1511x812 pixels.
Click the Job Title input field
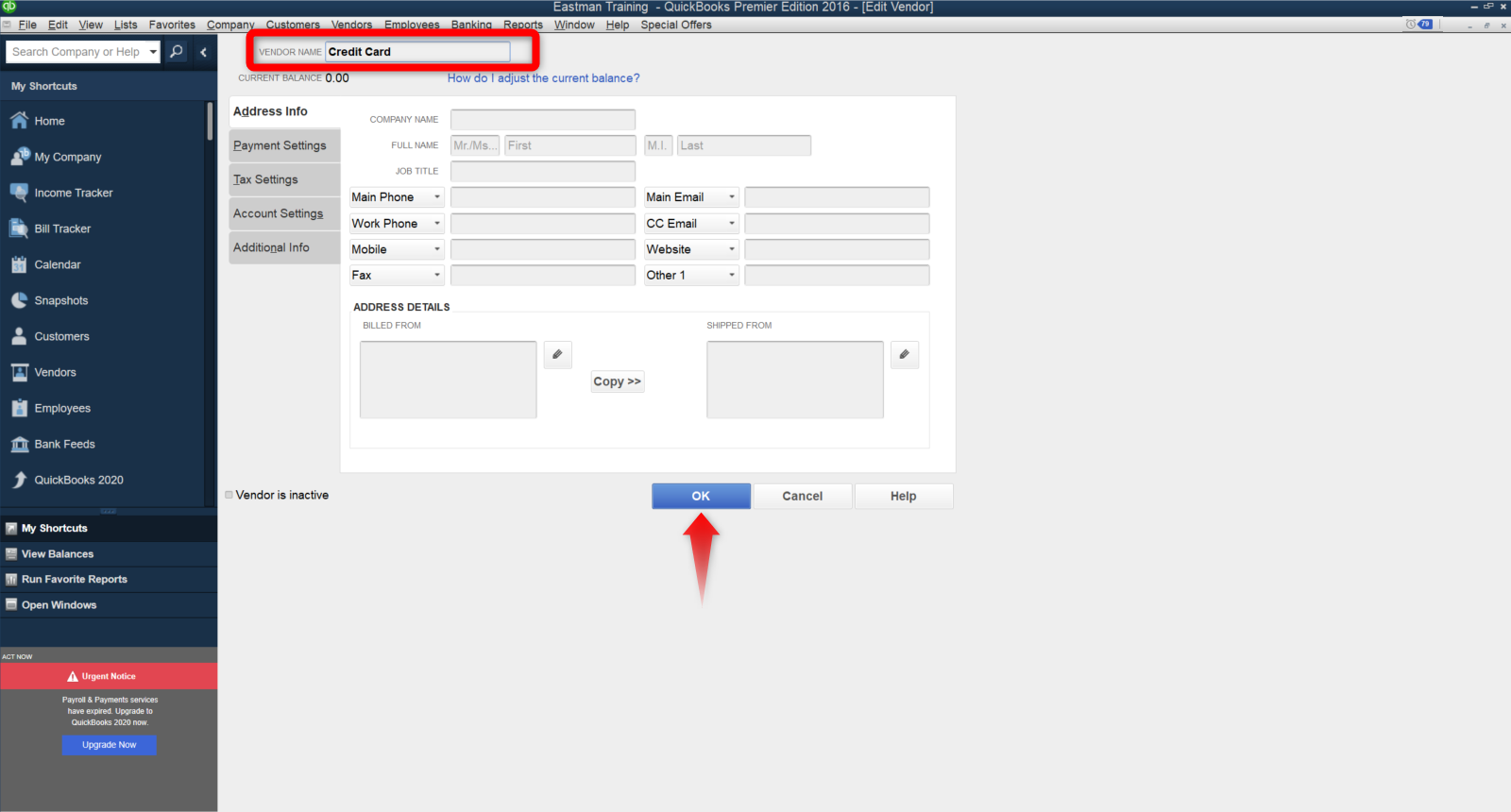(543, 171)
